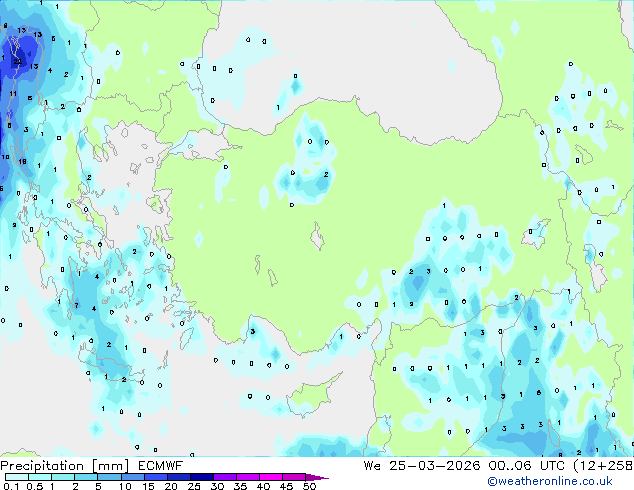
Task: Click the '7' precipitation value near Greece
Action: [x=76, y=306]
